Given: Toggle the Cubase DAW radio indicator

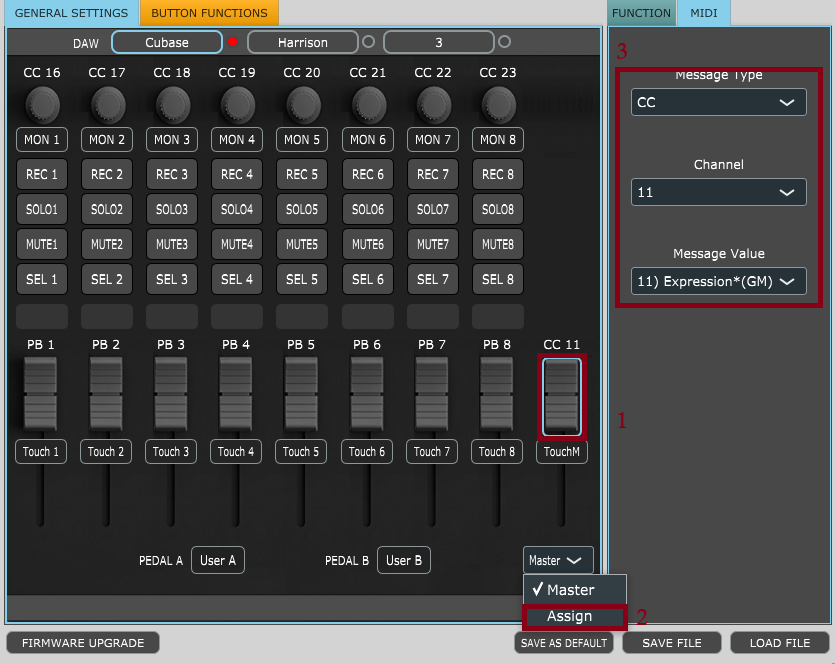Looking at the screenshot, I should [233, 42].
